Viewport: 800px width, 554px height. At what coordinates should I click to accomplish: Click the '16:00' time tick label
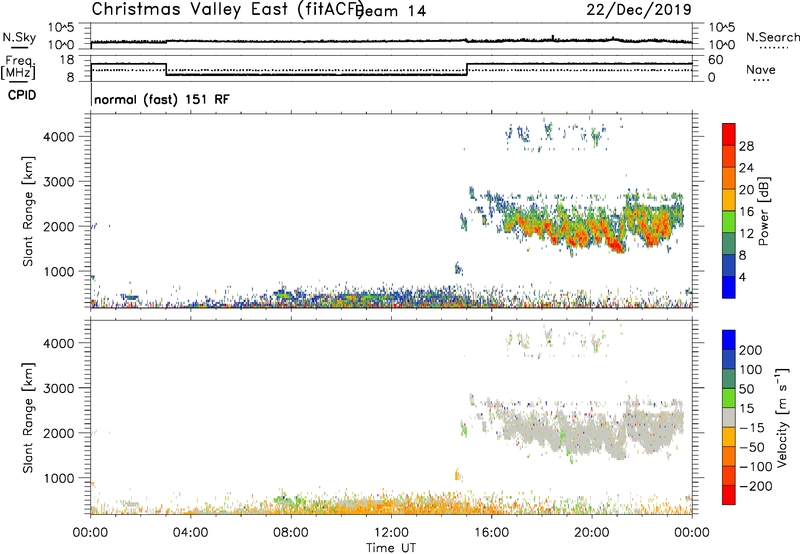[x=491, y=533]
